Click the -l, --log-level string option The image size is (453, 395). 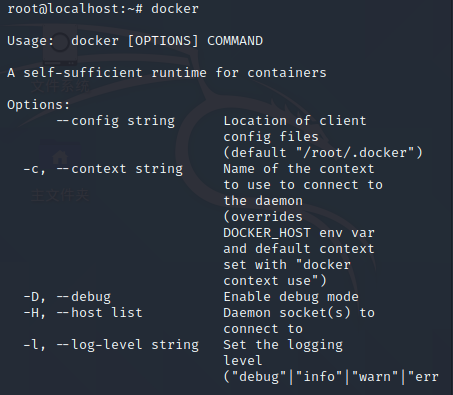point(111,345)
